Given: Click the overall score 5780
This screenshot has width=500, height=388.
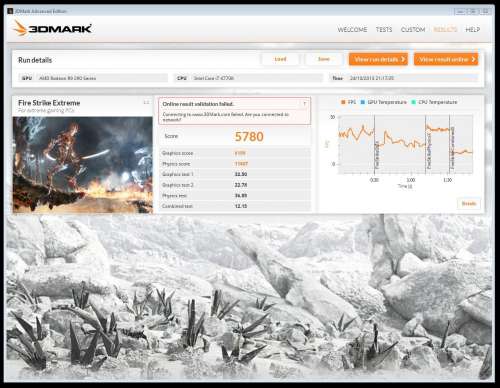Looking at the screenshot, I should pyautogui.click(x=249, y=137).
